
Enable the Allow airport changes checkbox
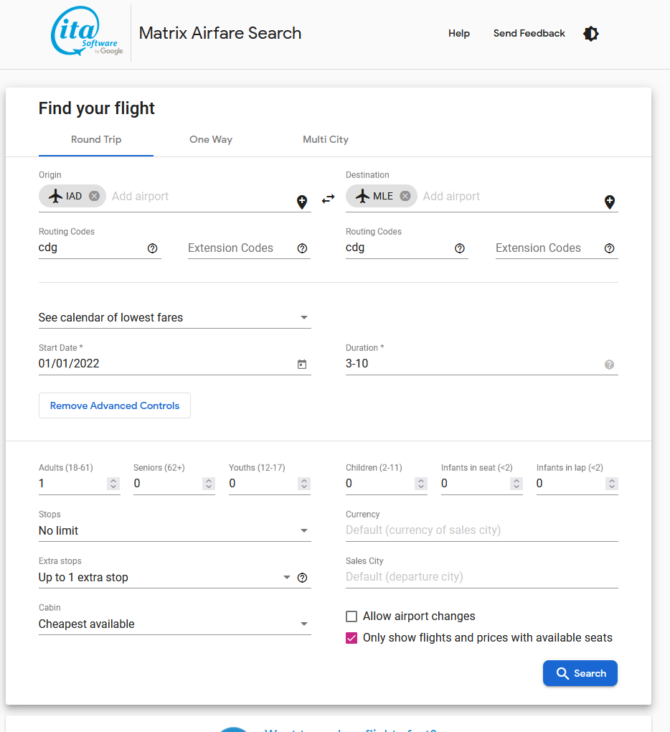tap(352, 616)
